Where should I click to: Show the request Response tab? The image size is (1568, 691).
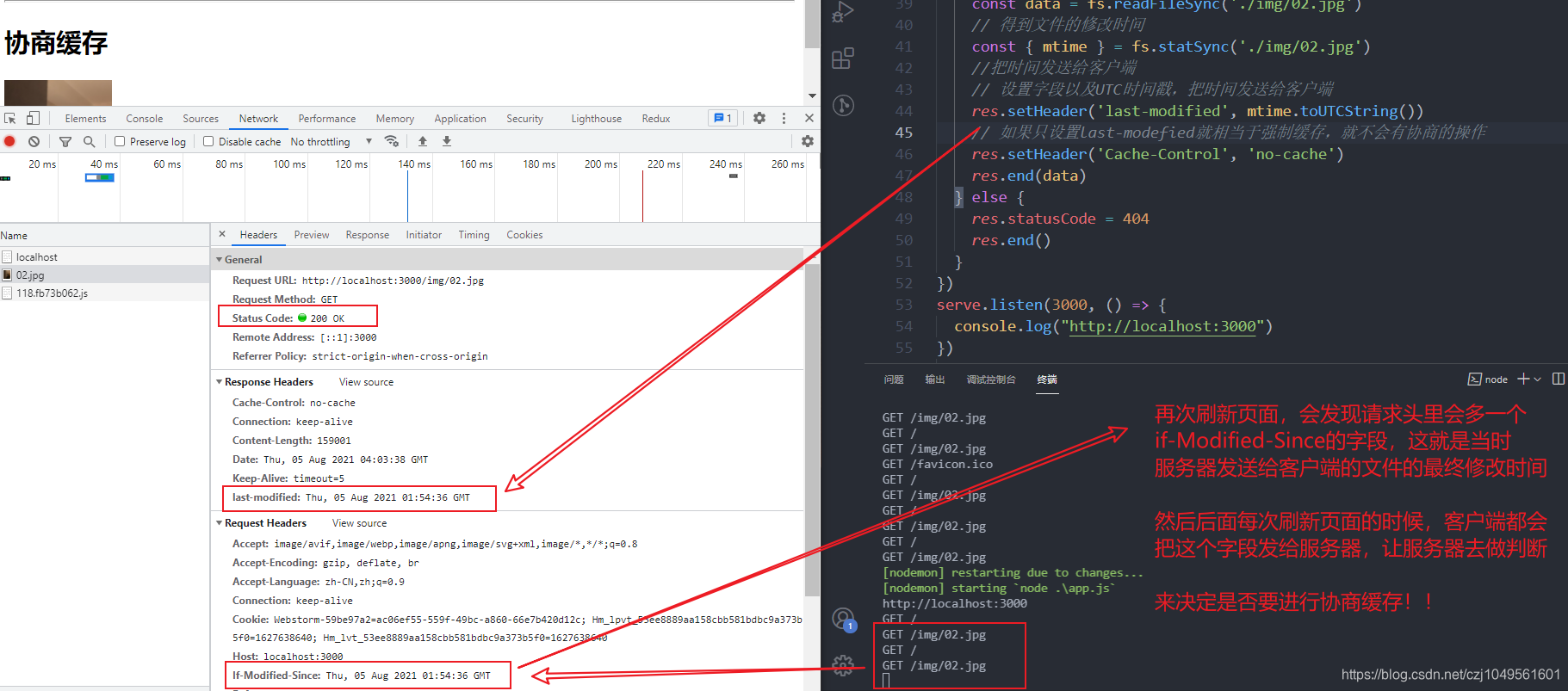368,235
